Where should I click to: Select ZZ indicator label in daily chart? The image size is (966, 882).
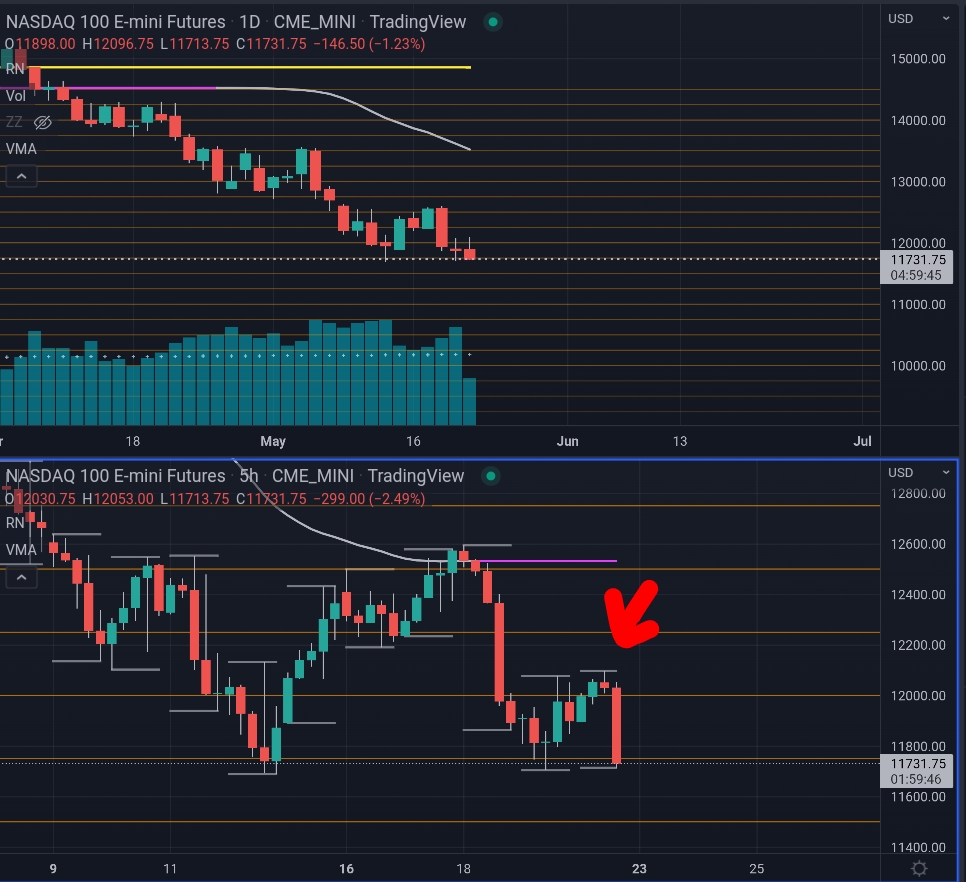(x=14, y=123)
